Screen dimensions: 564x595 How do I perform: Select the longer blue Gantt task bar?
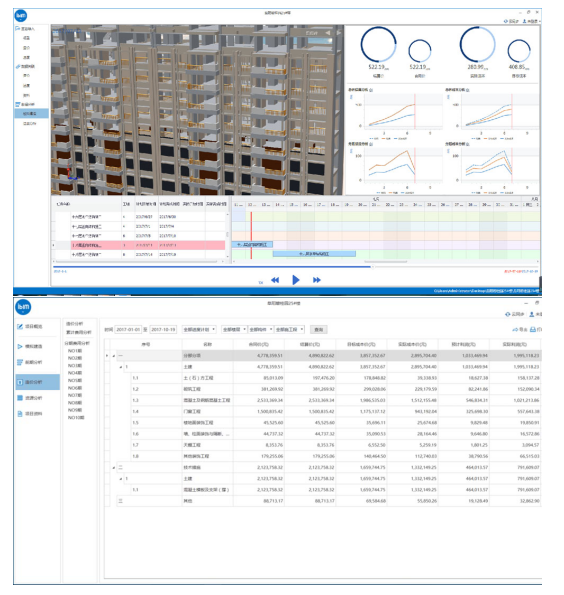(314, 253)
